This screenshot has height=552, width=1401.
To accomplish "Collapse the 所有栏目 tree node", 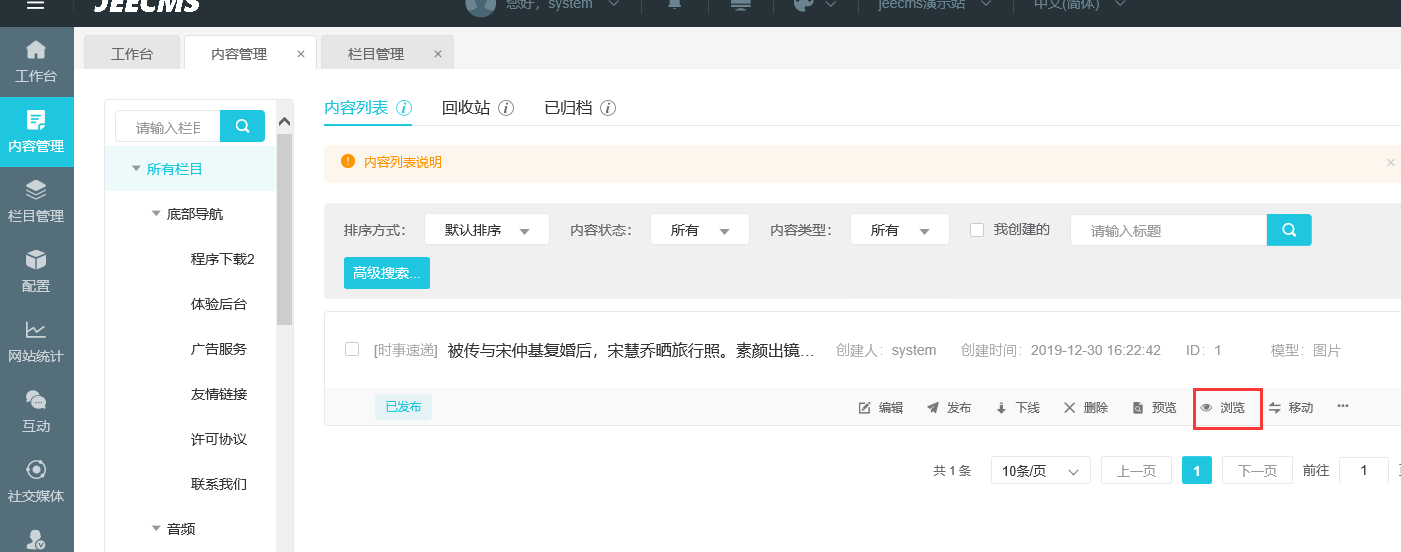I will (x=136, y=169).
